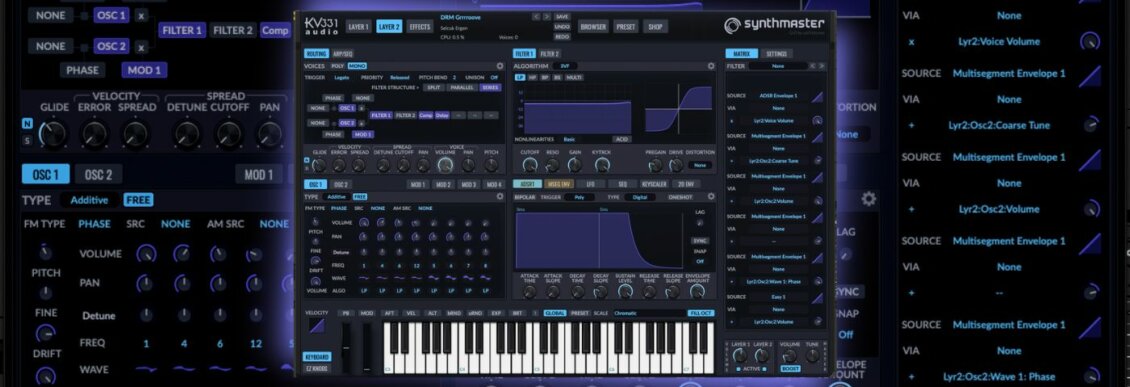Go to previous preset with left arrow
This screenshot has width=1130, height=387.
click(x=536, y=16)
